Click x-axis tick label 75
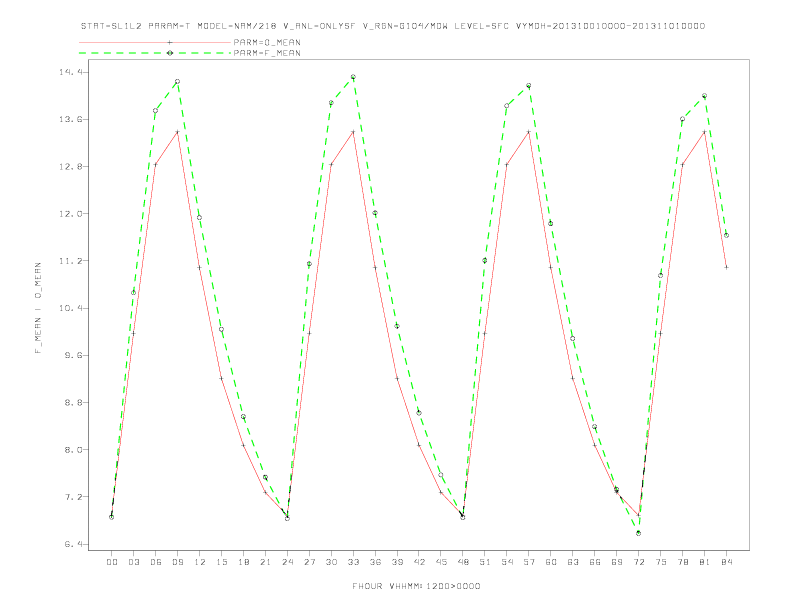The width and height of the screenshot is (792, 612). [x=661, y=562]
